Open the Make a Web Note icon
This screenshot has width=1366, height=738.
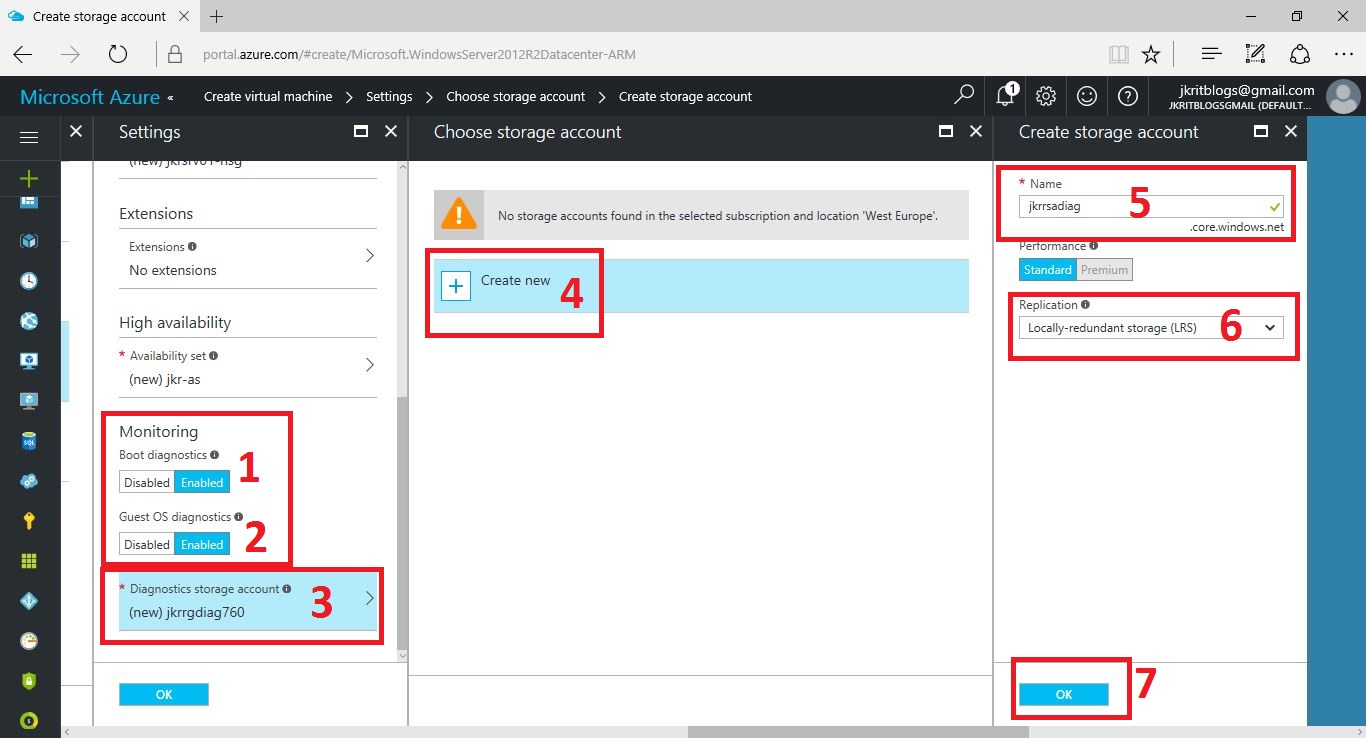point(1255,54)
